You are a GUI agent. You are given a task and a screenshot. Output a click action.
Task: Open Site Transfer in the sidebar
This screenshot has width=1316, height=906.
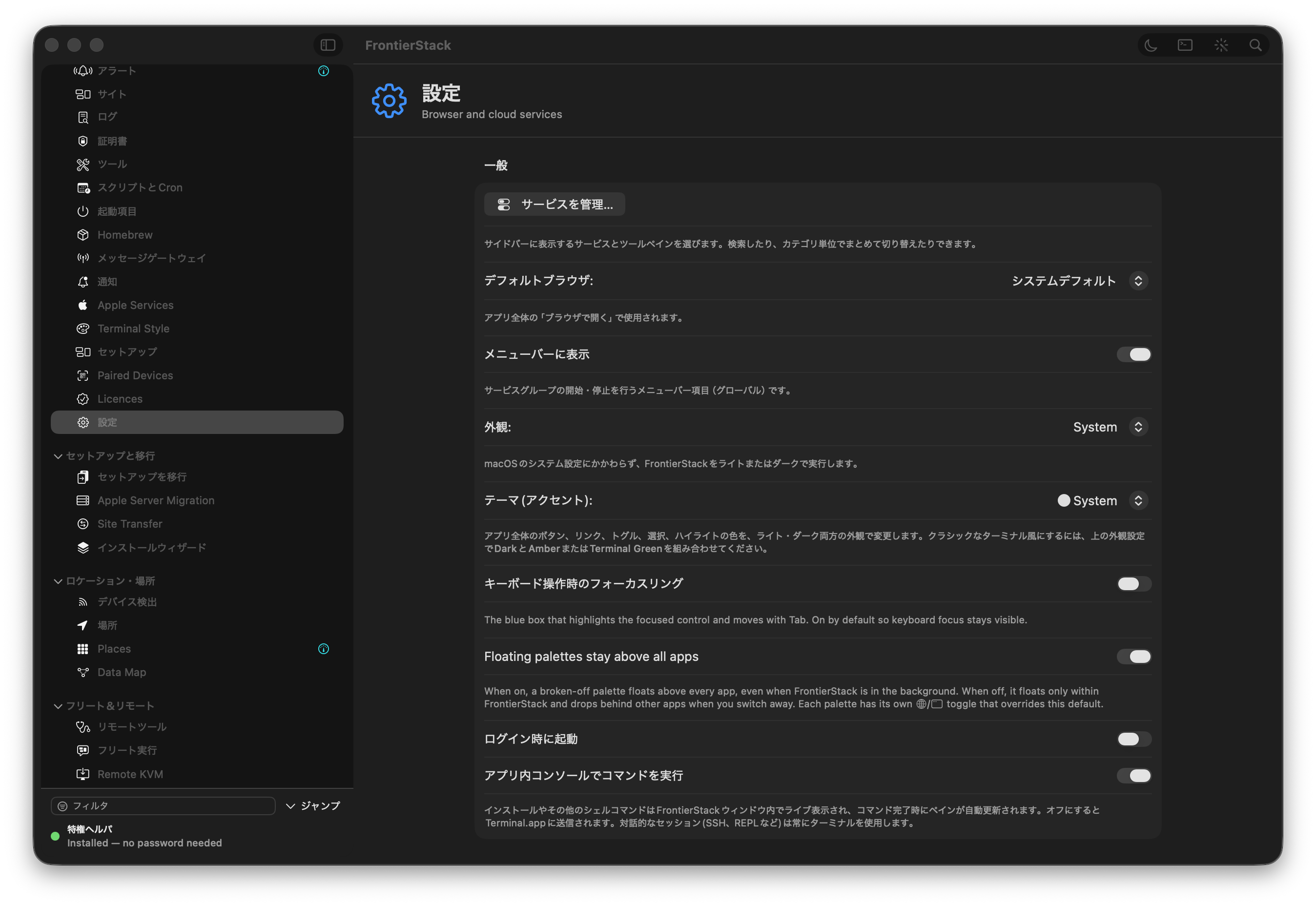tap(197, 524)
